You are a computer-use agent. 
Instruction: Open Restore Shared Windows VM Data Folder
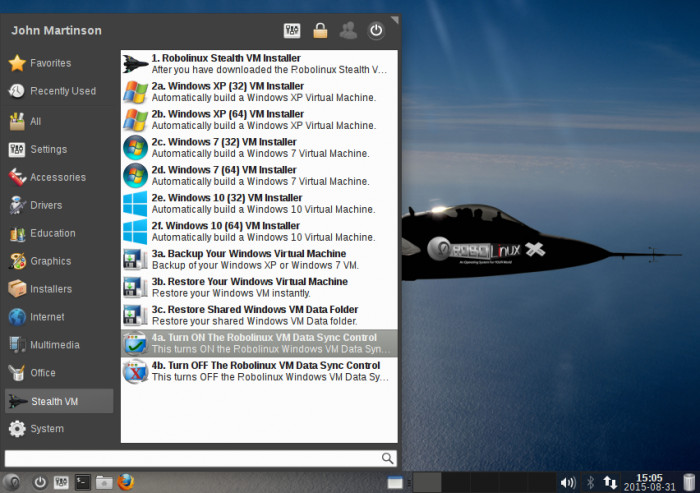(x=259, y=315)
